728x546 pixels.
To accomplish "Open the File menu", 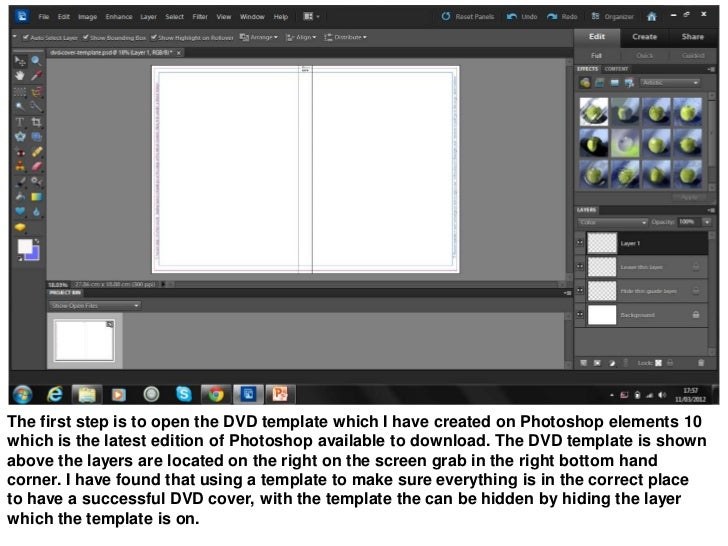I will 44,17.
